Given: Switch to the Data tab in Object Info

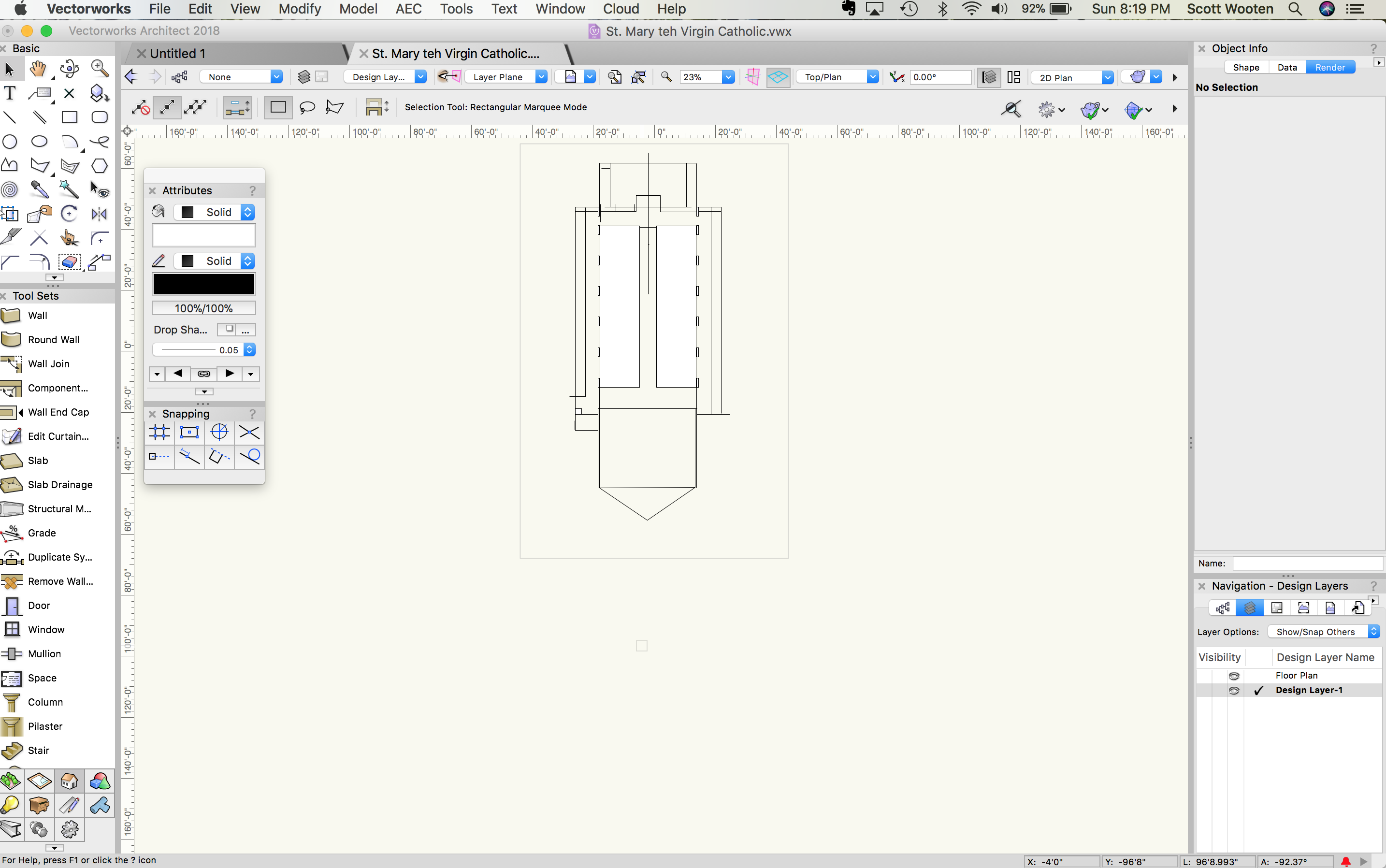Looking at the screenshot, I should click(x=1287, y=67).
